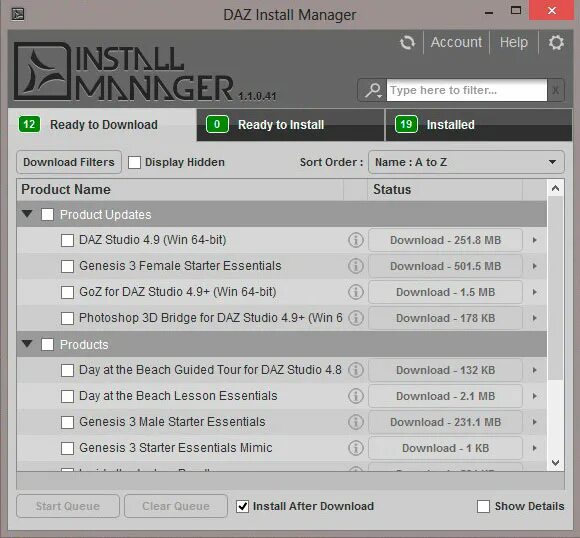Download Beach Lesson Essentials - 2.1 MB
This screenshot has width=580, height=538.
(x=445, y=396)
